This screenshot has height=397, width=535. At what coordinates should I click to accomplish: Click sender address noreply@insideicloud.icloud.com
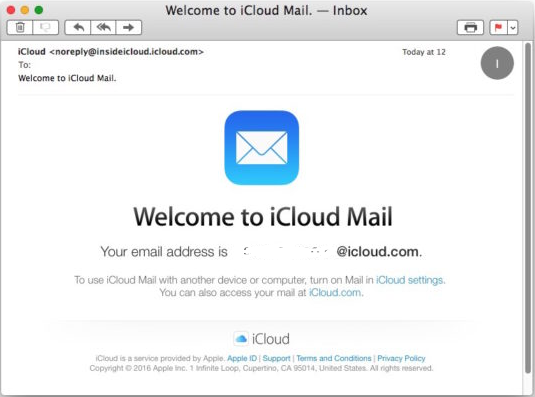click(x=127, y=52)
